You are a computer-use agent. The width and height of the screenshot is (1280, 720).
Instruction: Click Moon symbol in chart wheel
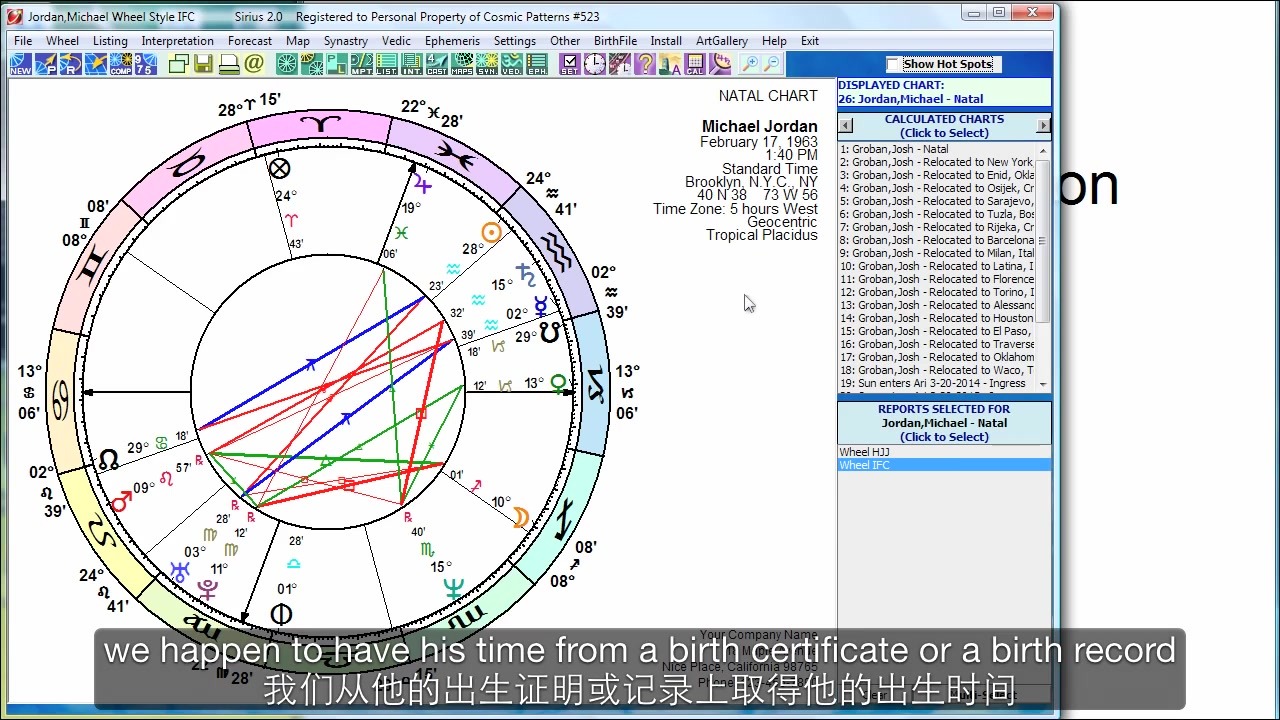tap(521, 517)
